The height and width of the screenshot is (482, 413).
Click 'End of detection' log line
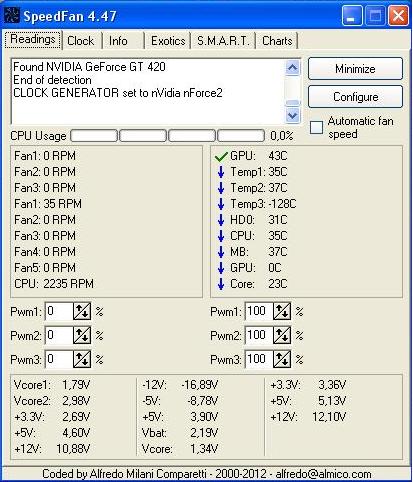point(52,80)
